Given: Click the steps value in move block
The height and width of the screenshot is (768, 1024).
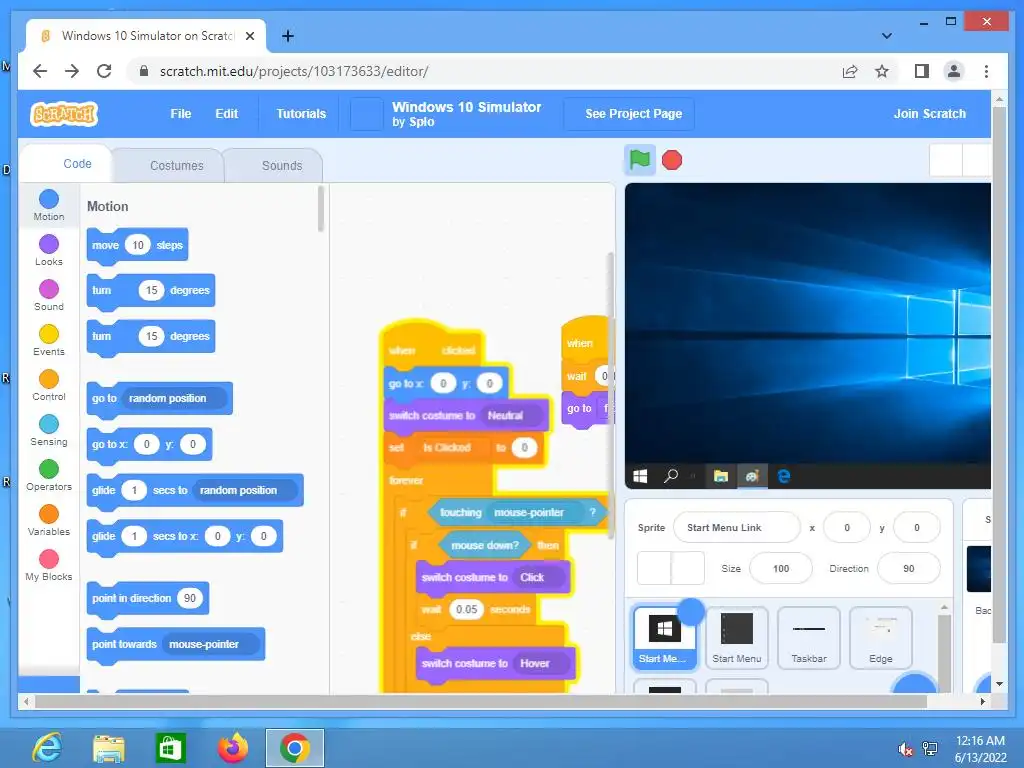Looking at the screenshot, I should (138, 246).
